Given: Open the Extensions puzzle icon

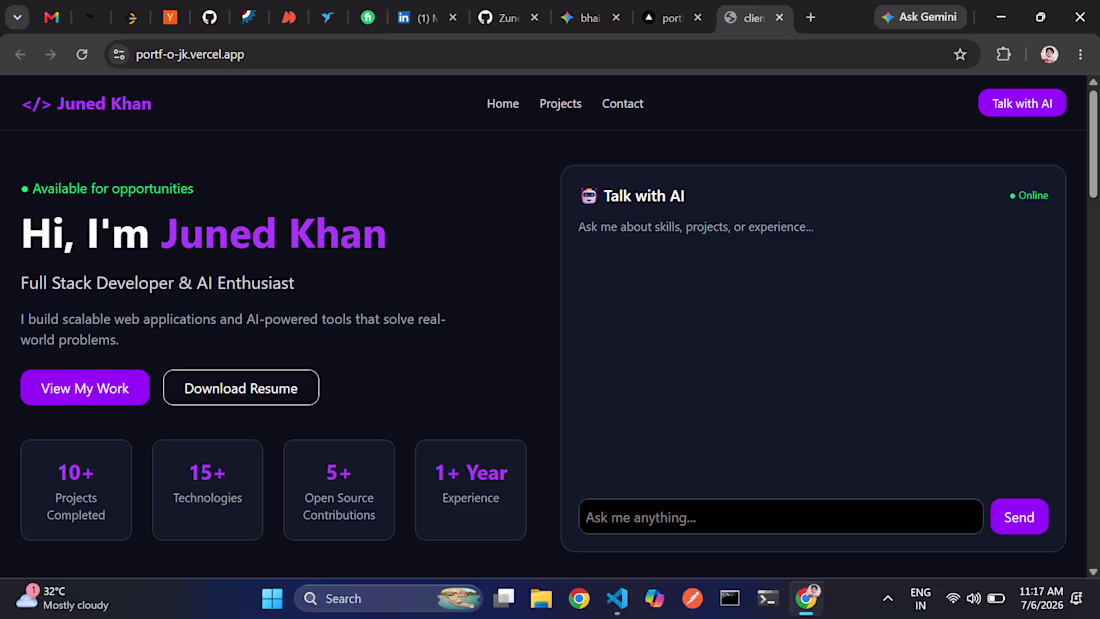Looking at the screenshot, I should (1004, 54).
